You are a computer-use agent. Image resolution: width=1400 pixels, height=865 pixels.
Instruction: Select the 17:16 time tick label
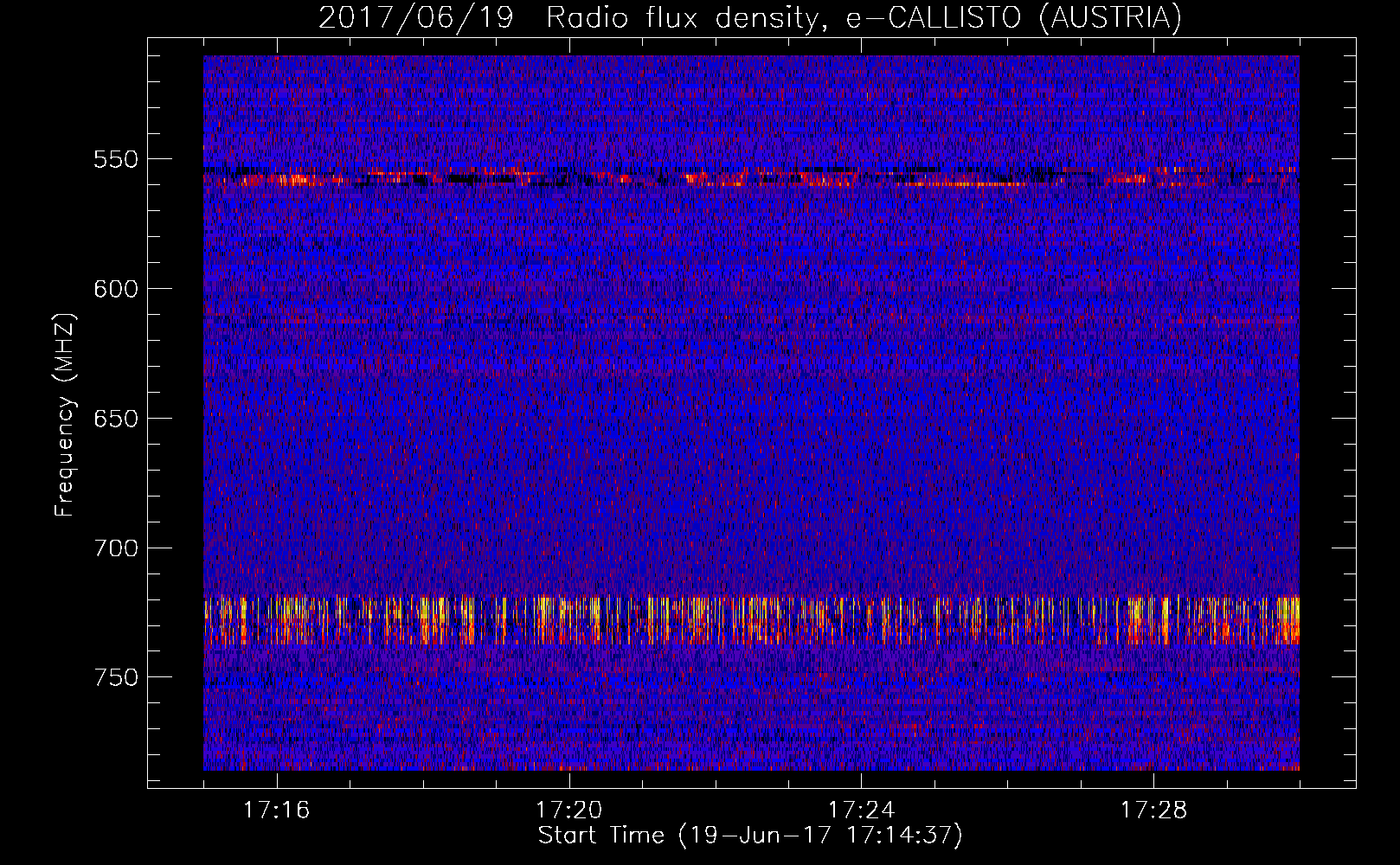pyautogui.click(x=276, y=811)
